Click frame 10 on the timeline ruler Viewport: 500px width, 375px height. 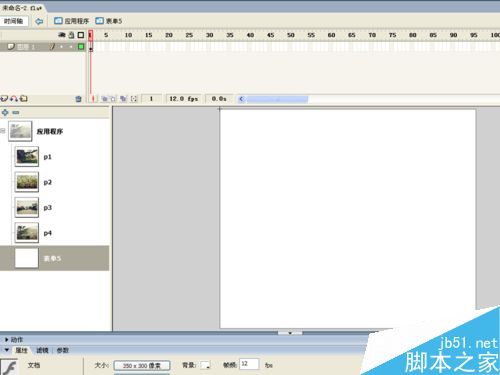[128, 35]
